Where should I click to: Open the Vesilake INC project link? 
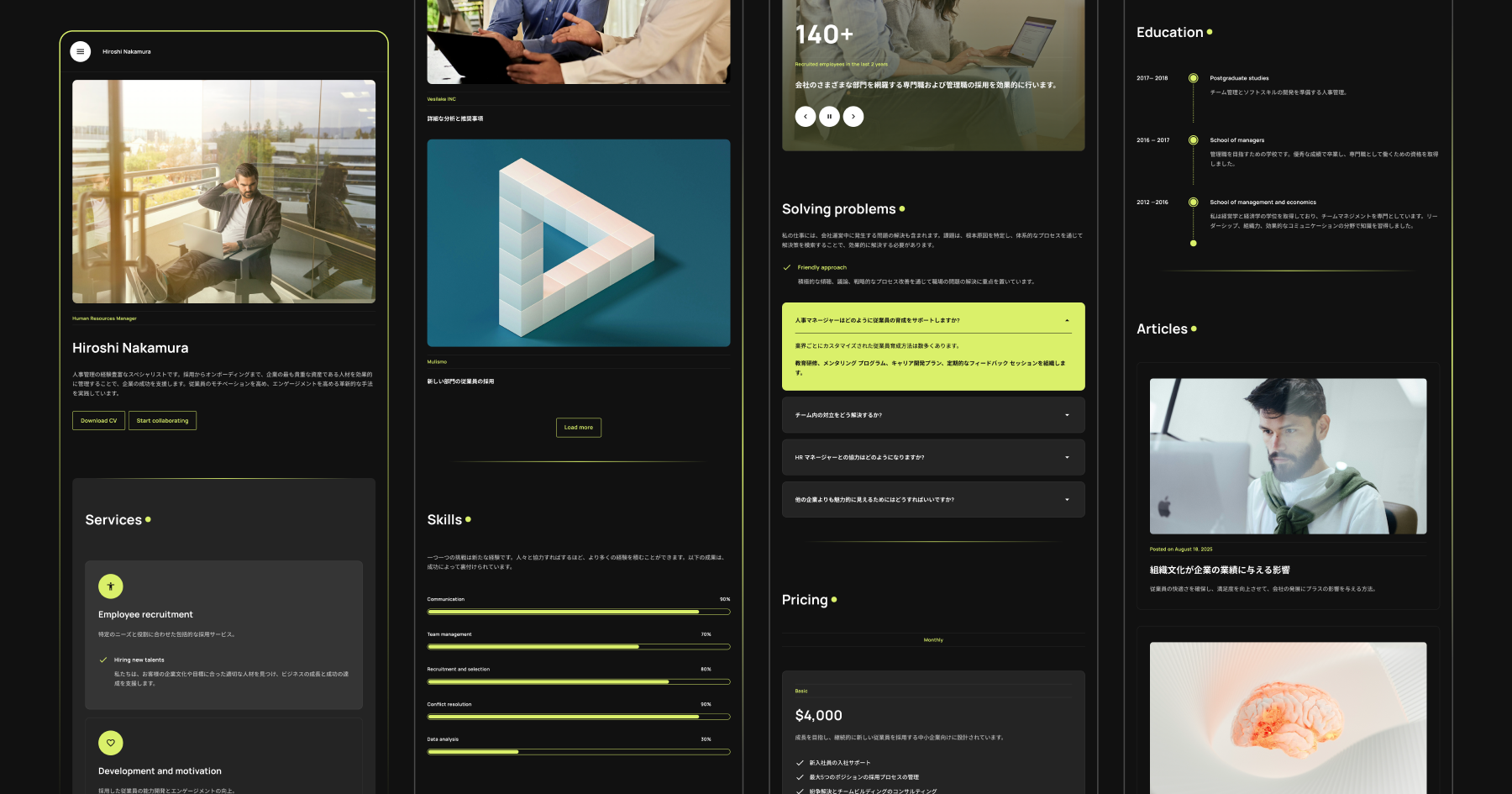(442, 99)
